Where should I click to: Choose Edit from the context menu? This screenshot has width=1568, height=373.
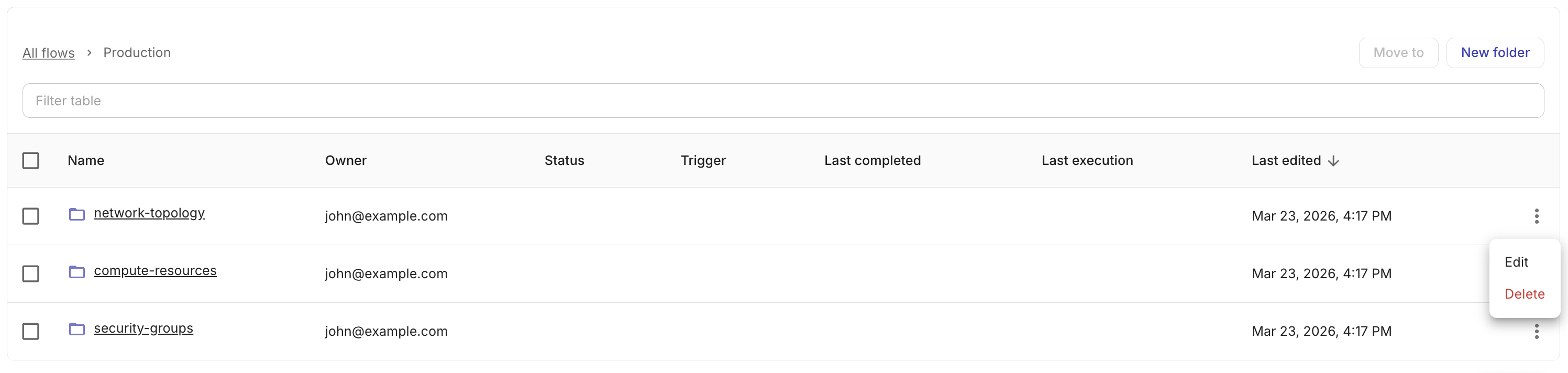(1516, 262)
